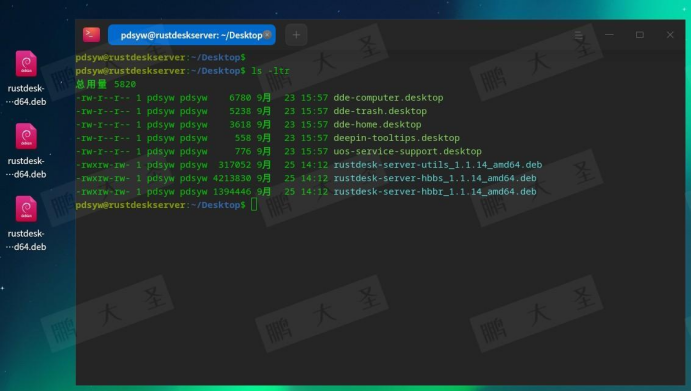Click the dde-computer.desktop filename

pyautogui.click(x=388, y=98)
